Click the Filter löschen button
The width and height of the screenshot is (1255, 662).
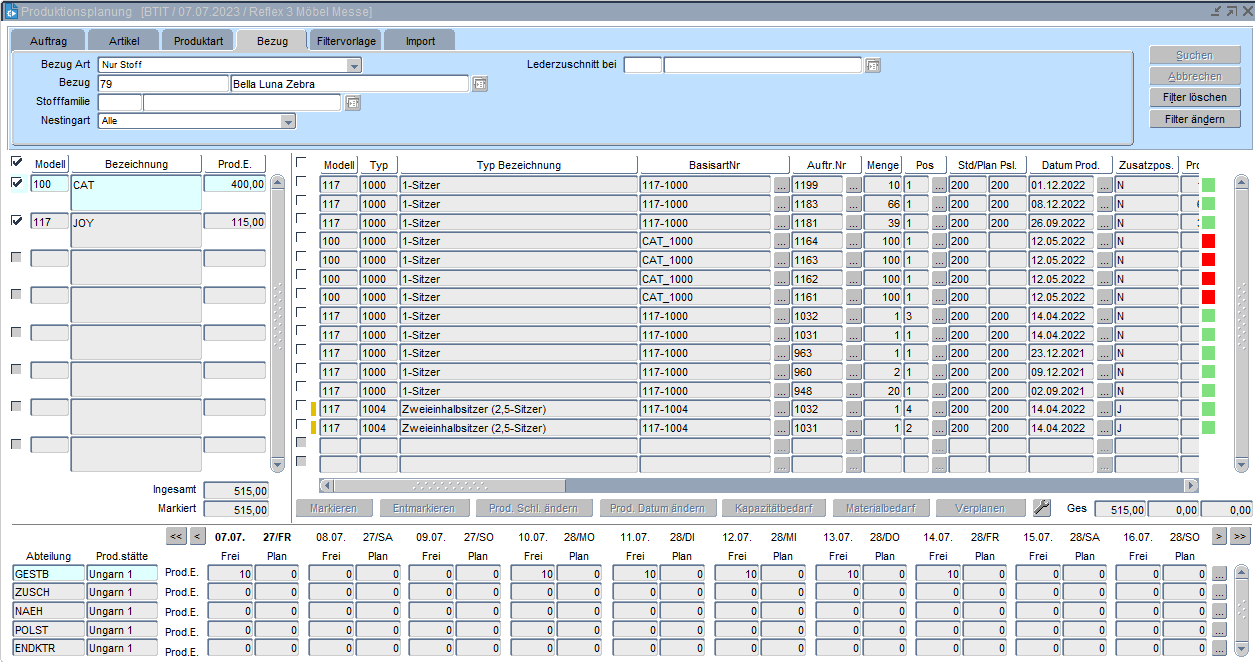(x=1194, y=98)
